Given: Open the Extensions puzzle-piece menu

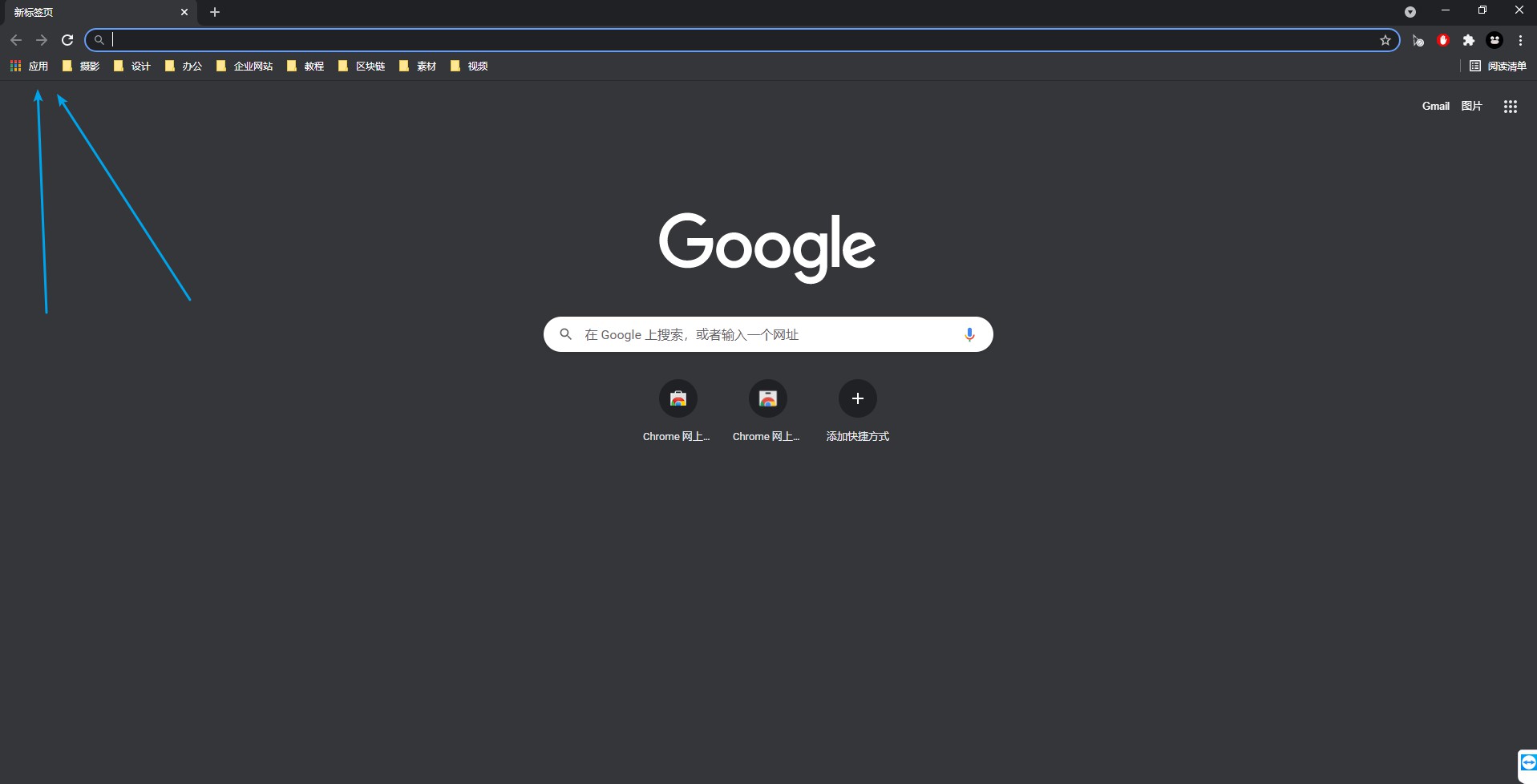Looking at the screenshot, I should tap(1469, 40).
